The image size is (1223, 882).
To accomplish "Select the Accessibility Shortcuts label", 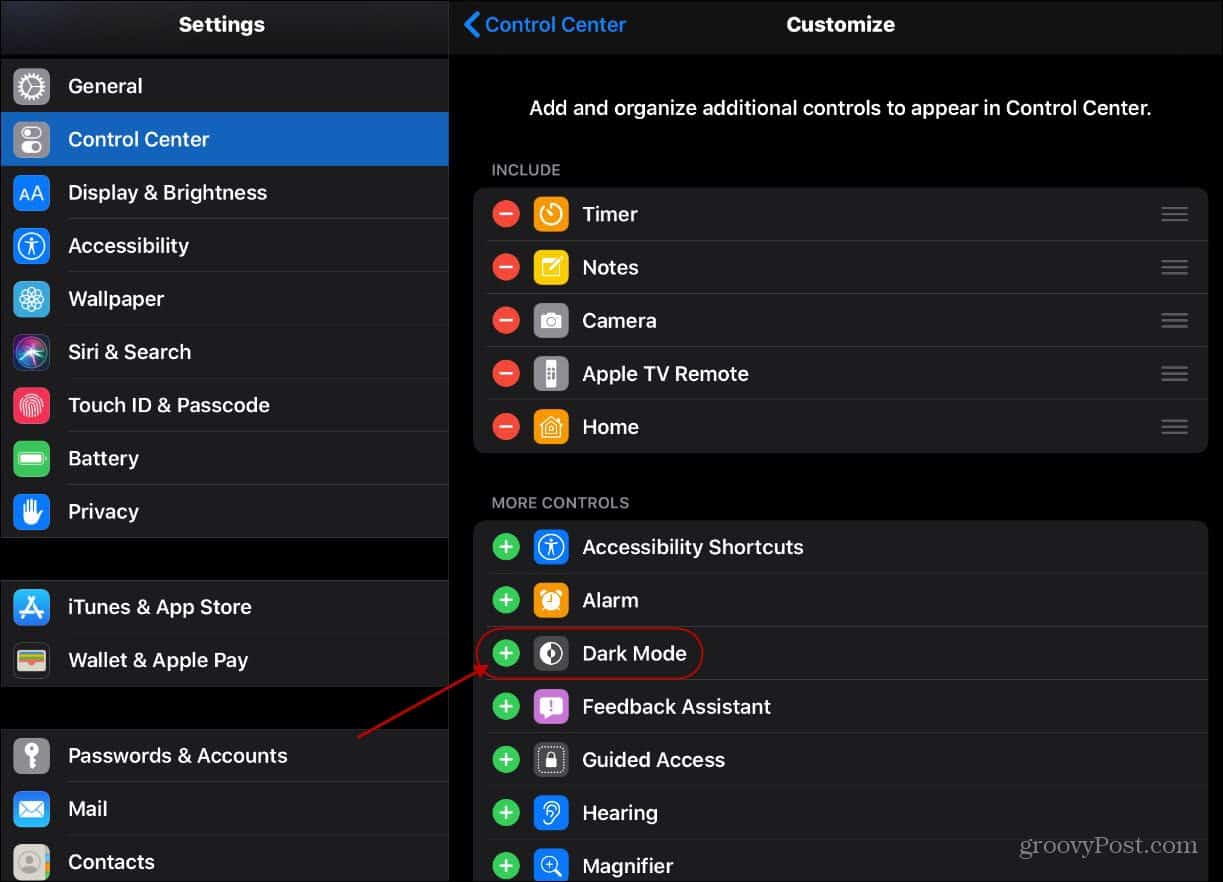I will click(692, 547).
